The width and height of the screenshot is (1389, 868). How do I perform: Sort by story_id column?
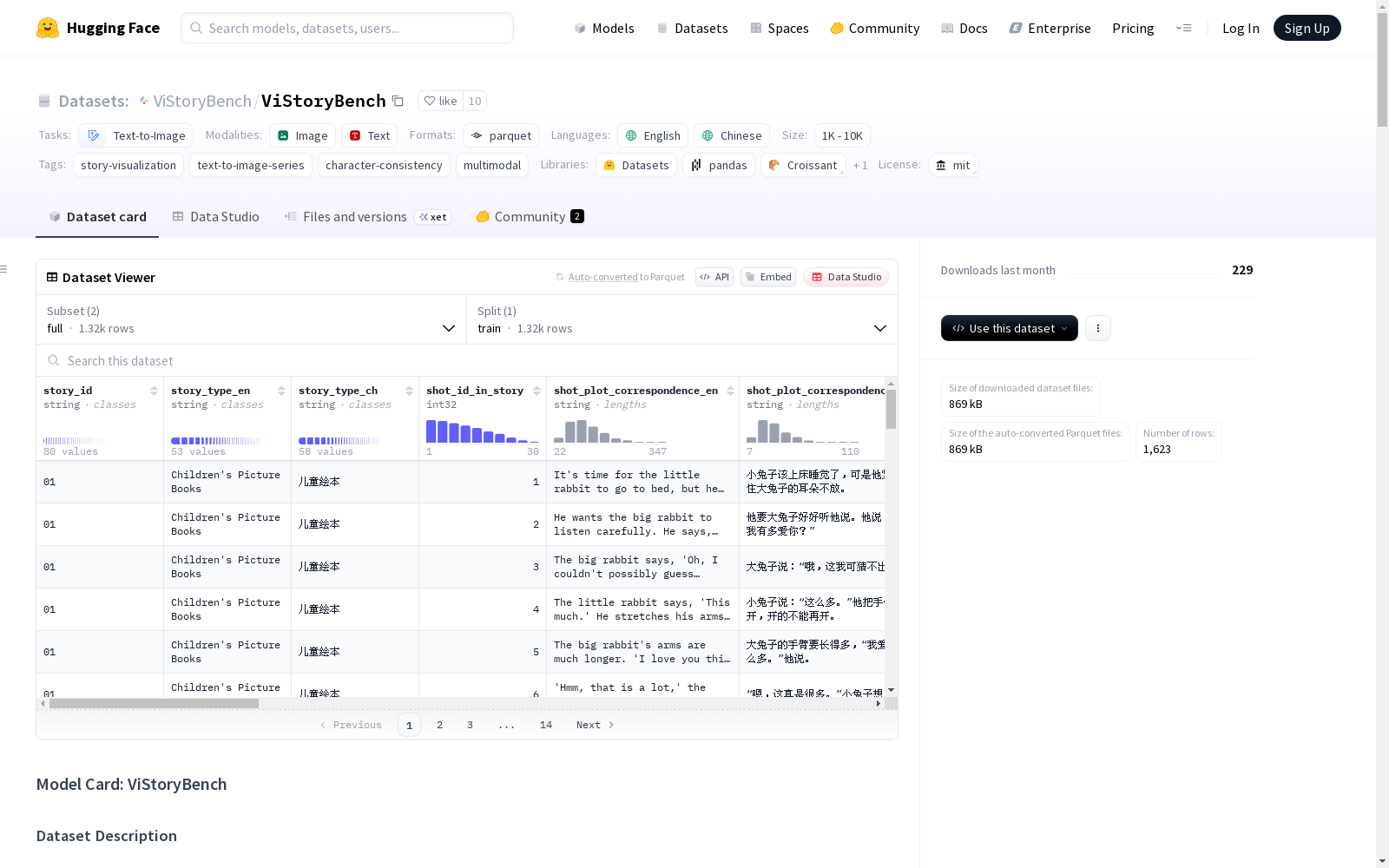pos(154,391)
